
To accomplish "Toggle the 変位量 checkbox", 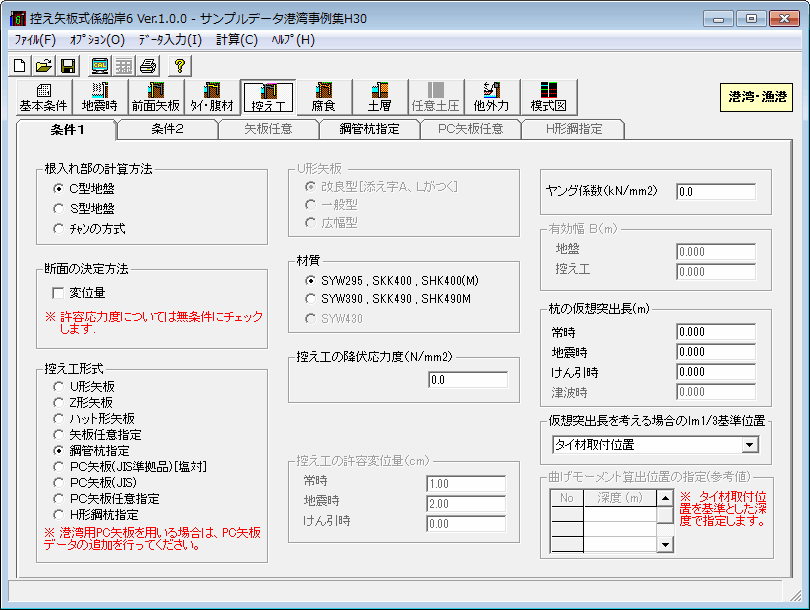I will [58, 293].
